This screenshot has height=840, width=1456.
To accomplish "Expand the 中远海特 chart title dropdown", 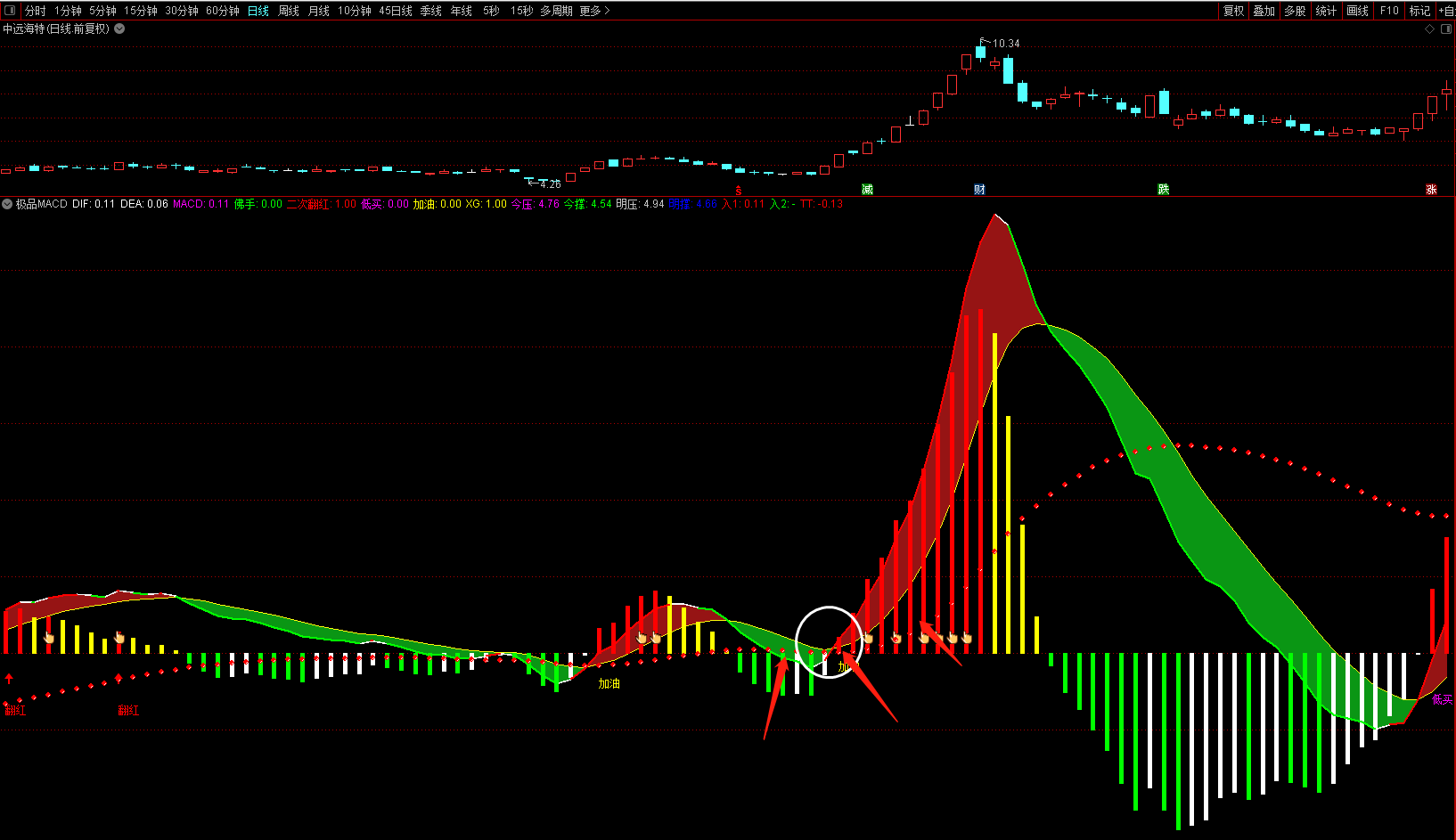I will pos(119,29).
